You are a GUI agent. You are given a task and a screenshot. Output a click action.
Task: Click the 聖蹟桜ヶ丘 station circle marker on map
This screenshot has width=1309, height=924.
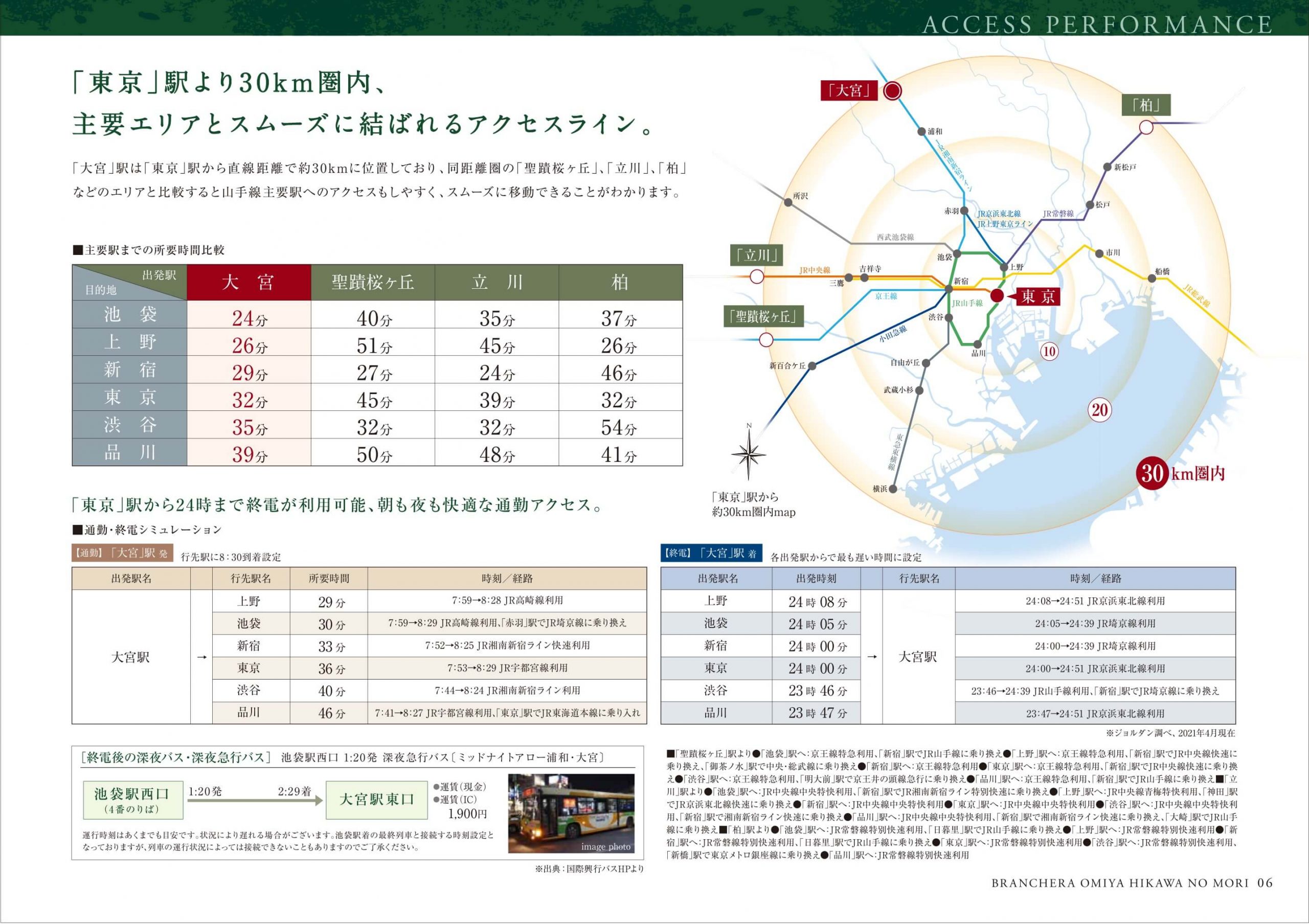pyautogui.click(x=766, y=340)
